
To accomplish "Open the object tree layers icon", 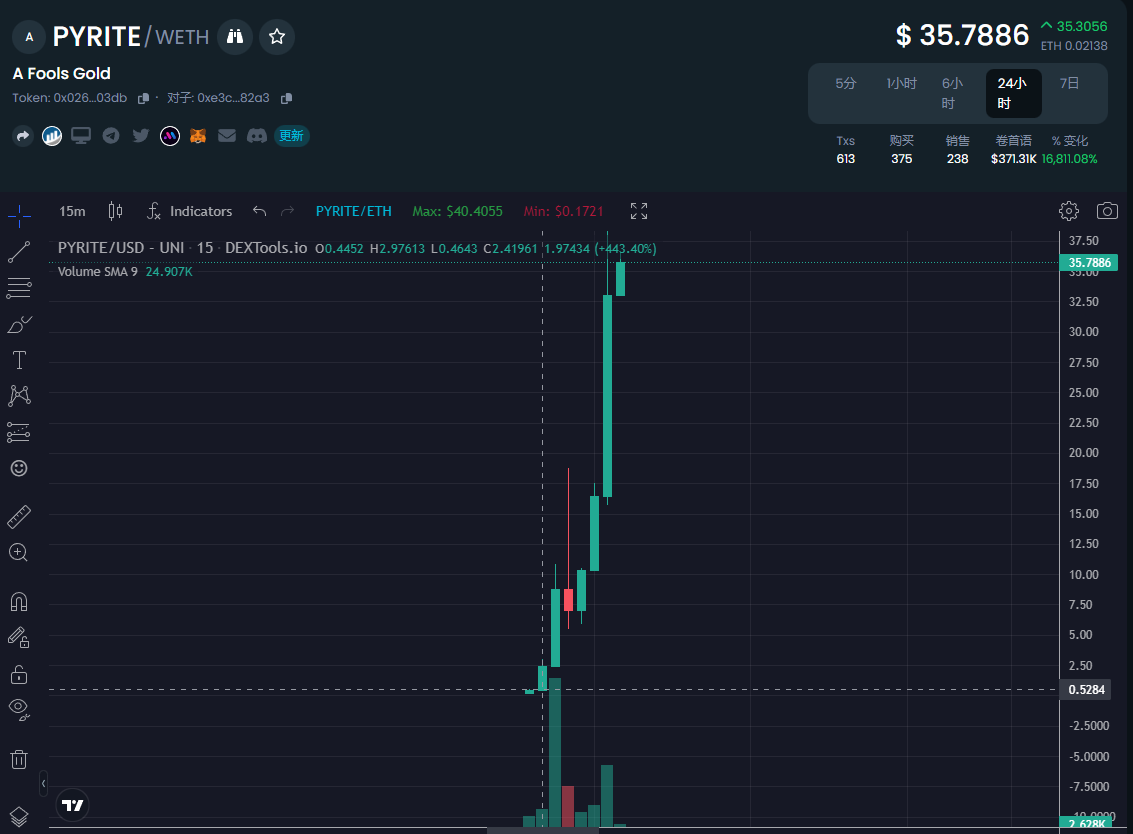I will pos(19,817).
